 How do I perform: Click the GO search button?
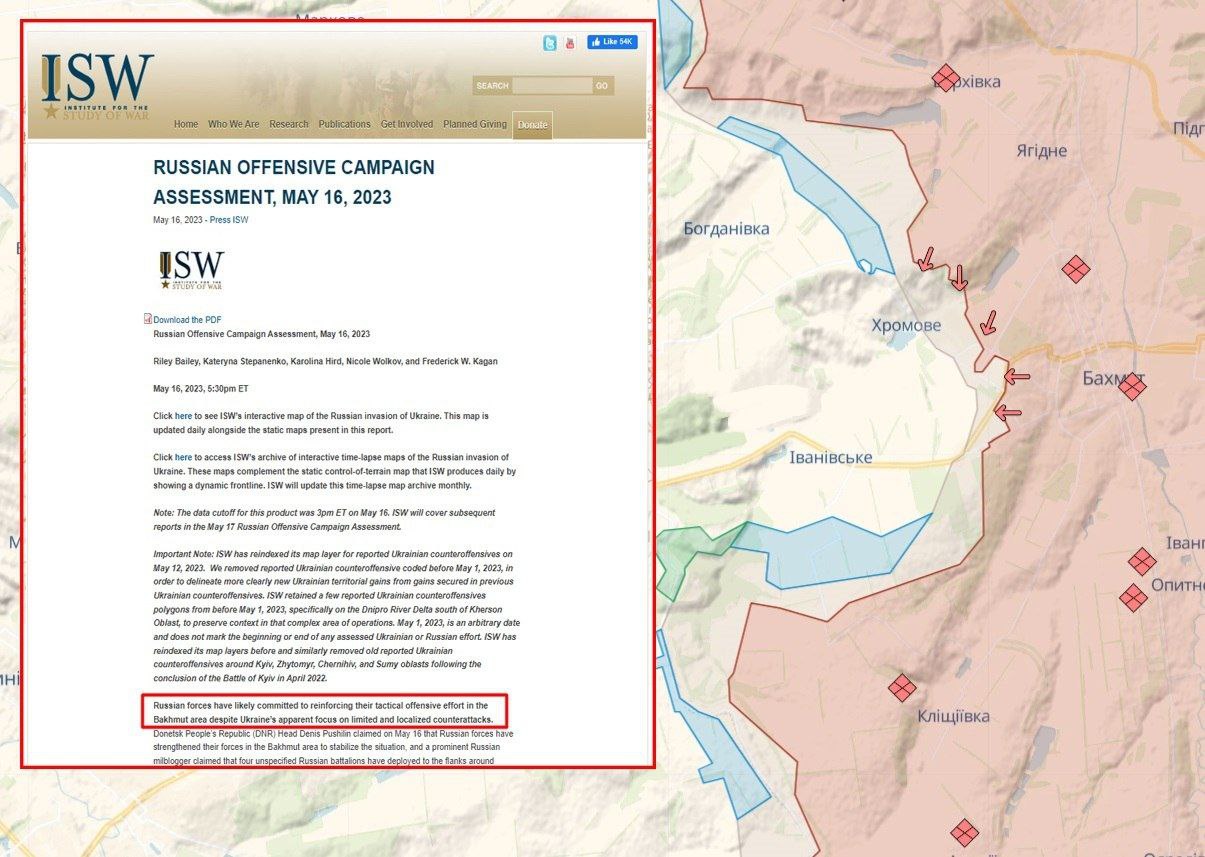(602, 86)
